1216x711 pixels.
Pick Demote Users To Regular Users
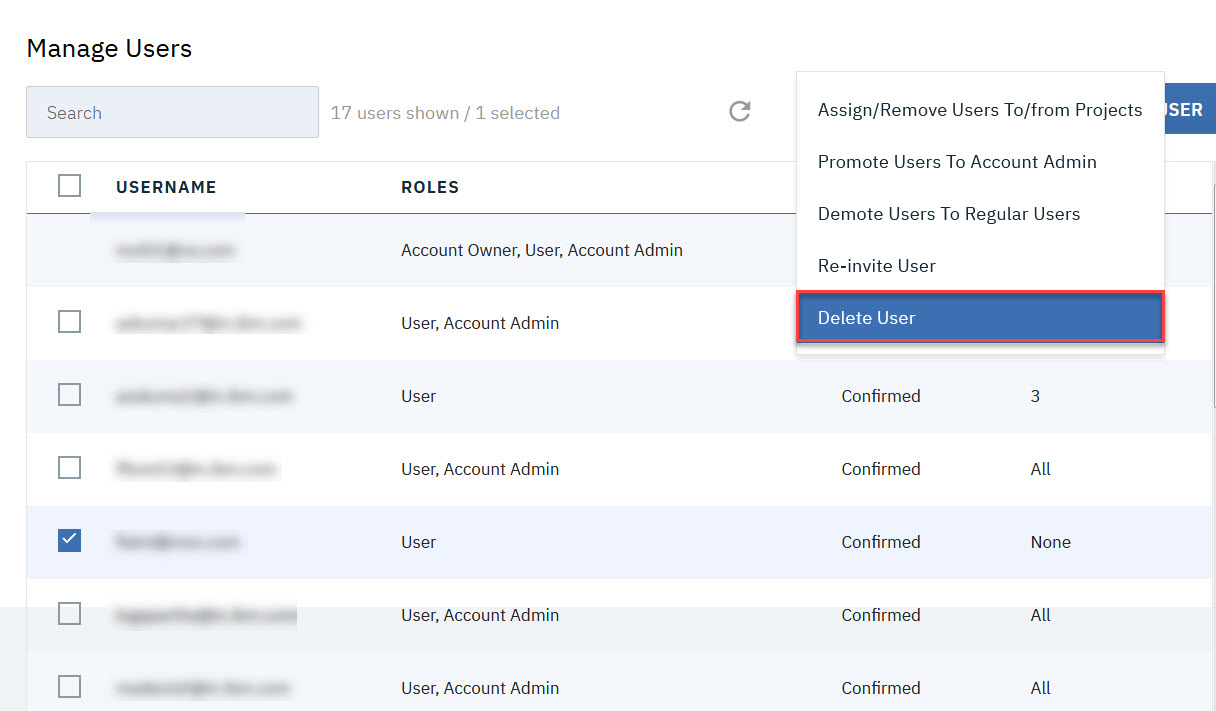coord(948,214)
